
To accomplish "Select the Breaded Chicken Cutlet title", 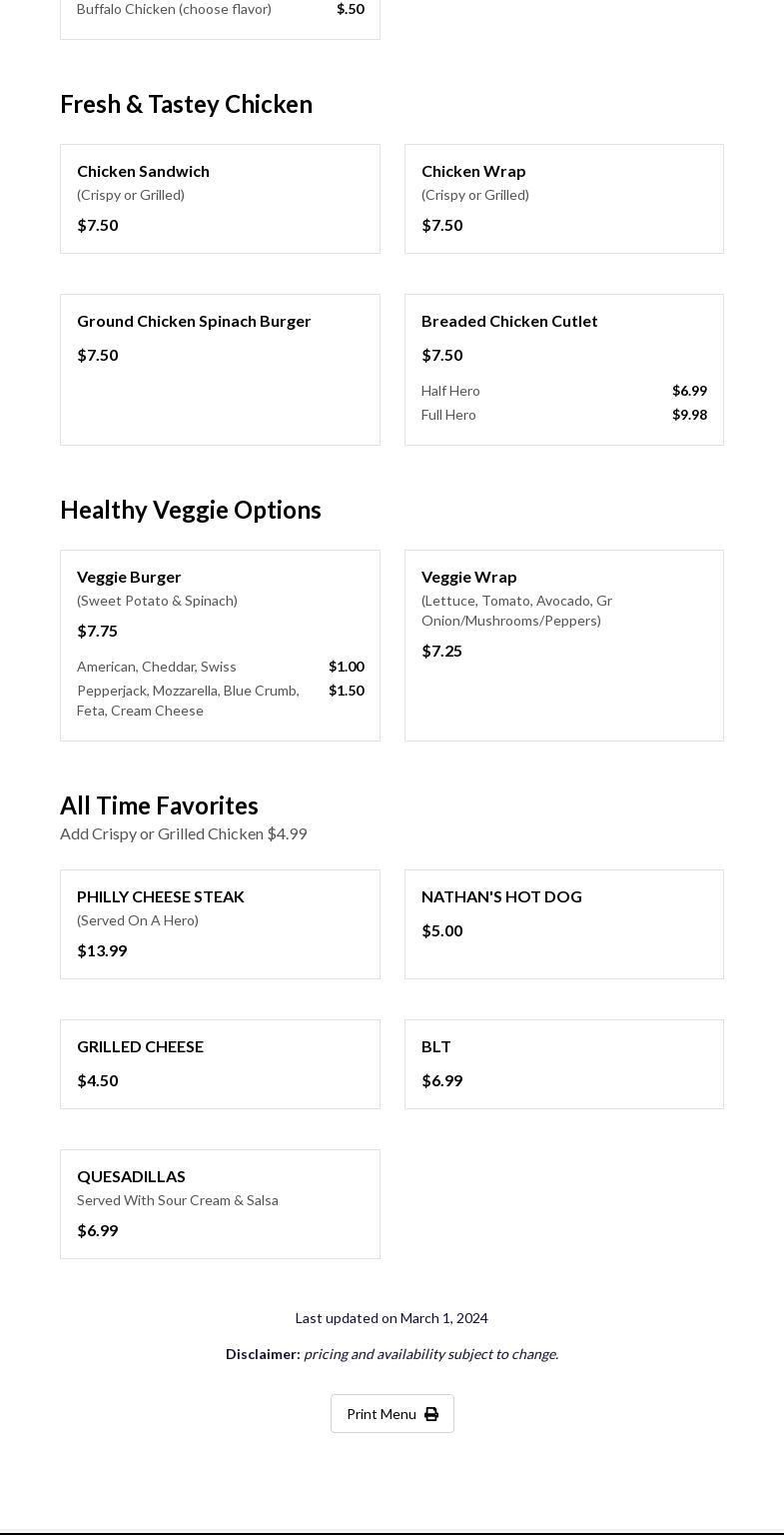I will [x=509, y=321].
